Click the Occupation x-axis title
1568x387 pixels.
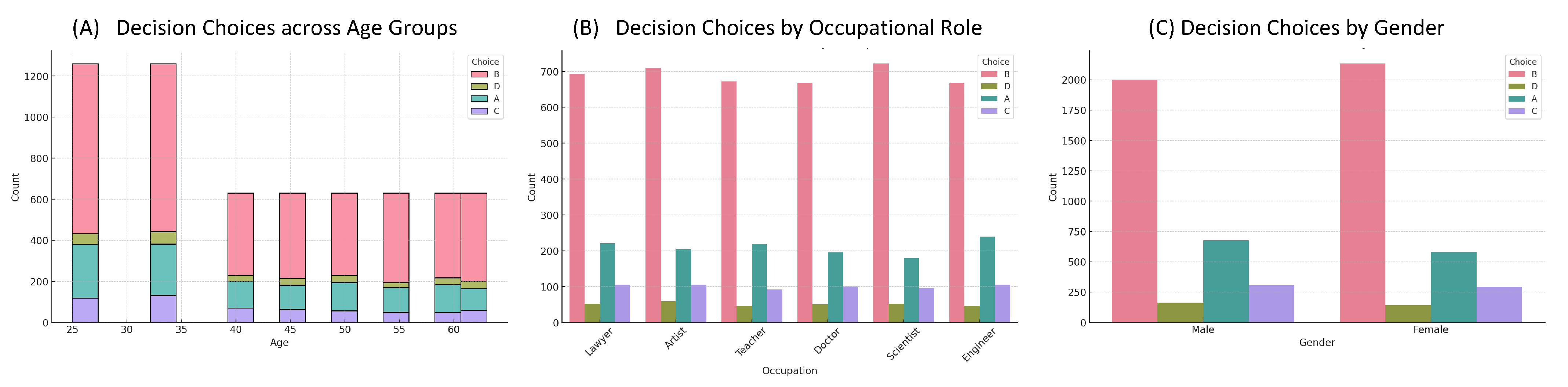[x=789, y=370]
